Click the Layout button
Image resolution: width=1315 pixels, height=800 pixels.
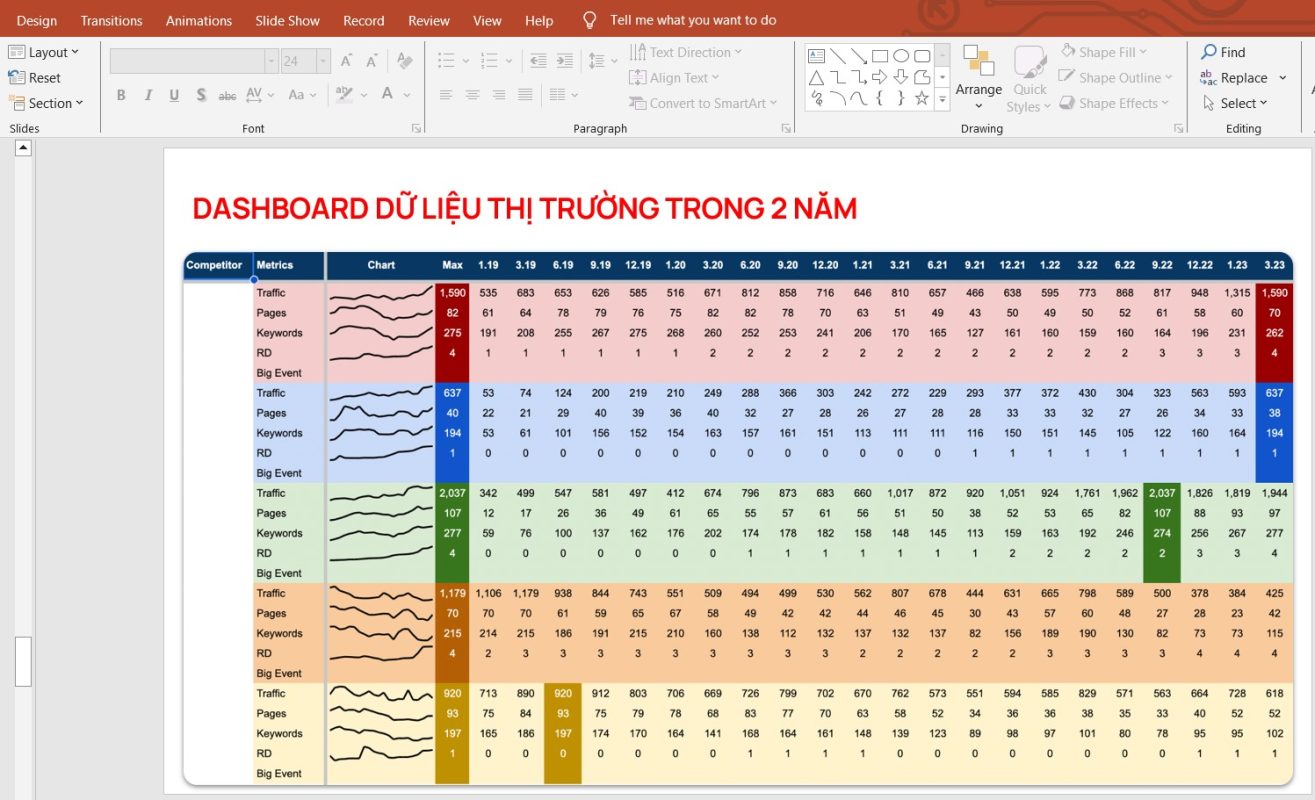[x=45, y=52]
